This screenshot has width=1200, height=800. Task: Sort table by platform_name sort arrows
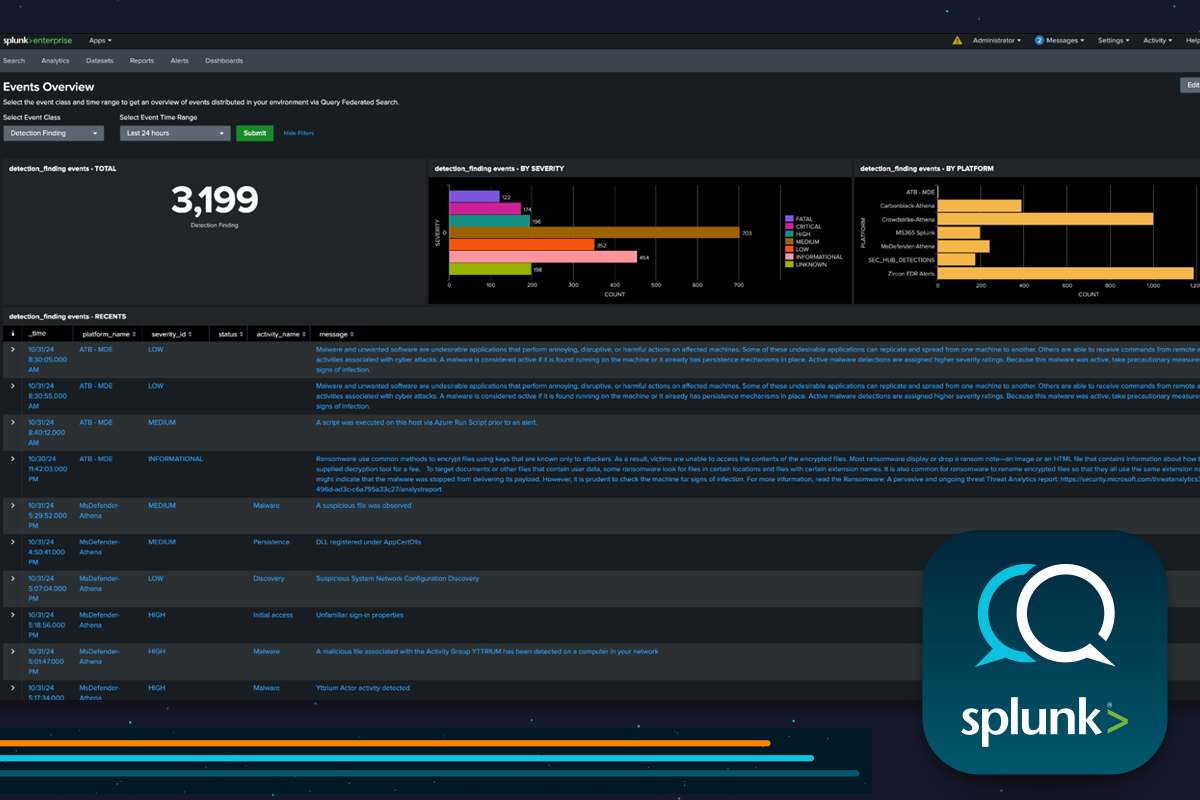pos(134,334)
